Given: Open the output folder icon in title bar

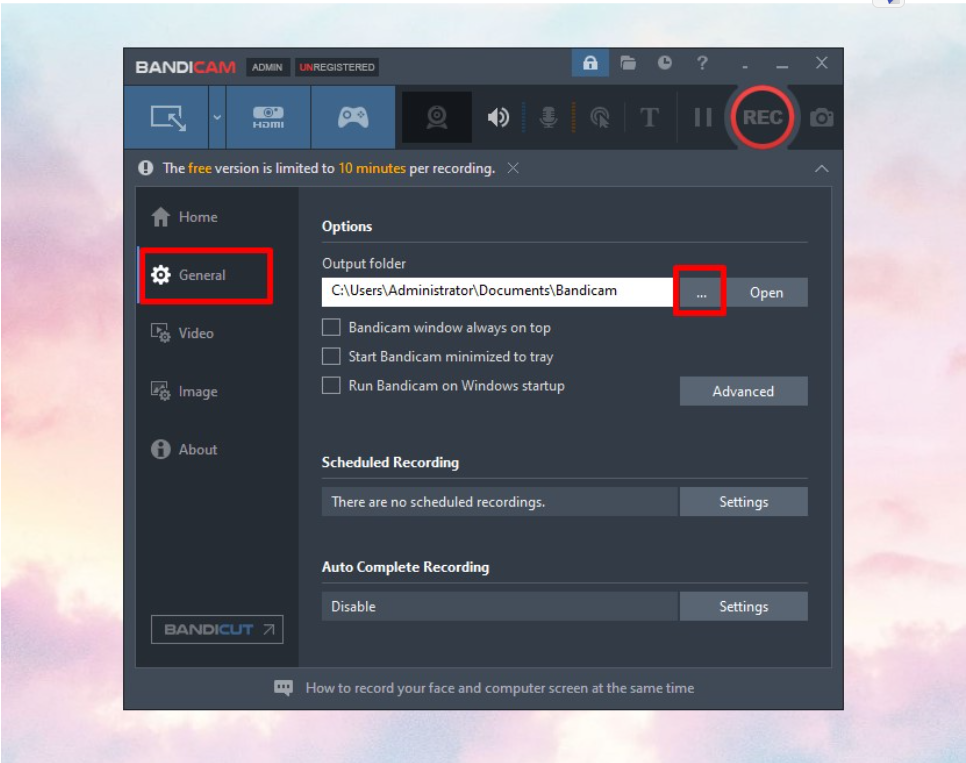Looking at the screenshot, I should (x=628, y=63).
